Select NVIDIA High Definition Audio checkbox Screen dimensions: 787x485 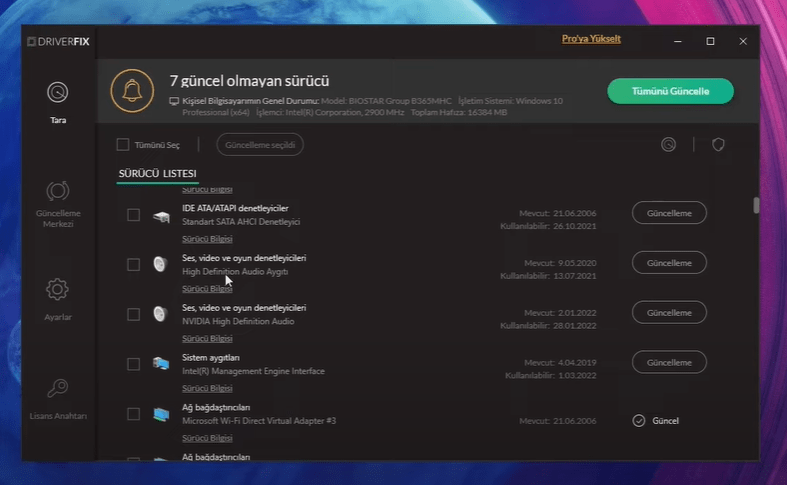tap(134, 314)
